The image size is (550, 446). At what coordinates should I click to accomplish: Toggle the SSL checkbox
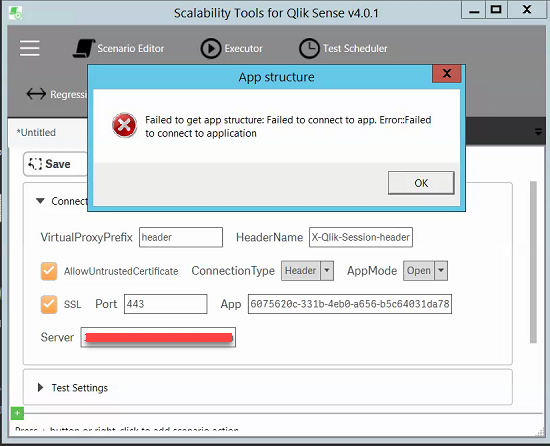[x=49, y=304]
